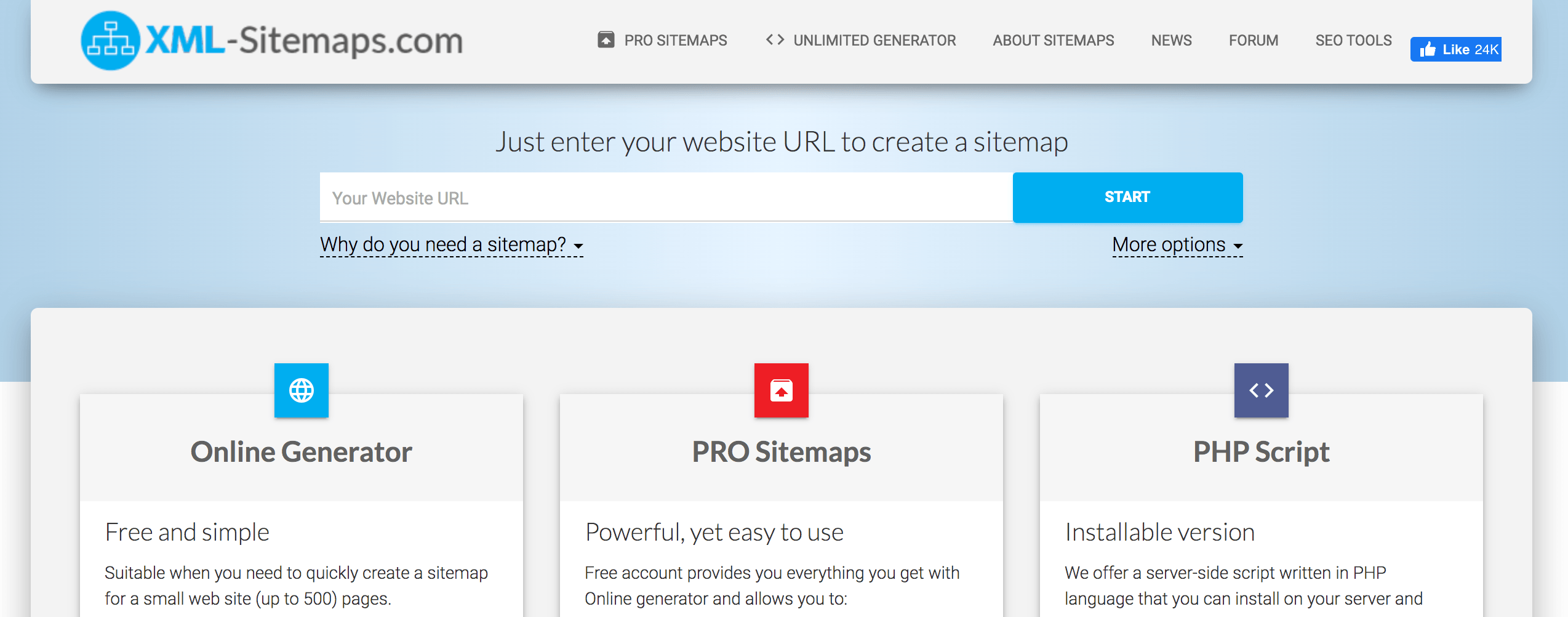Open the PRO SITEMAPS menu item

(675, 41)
